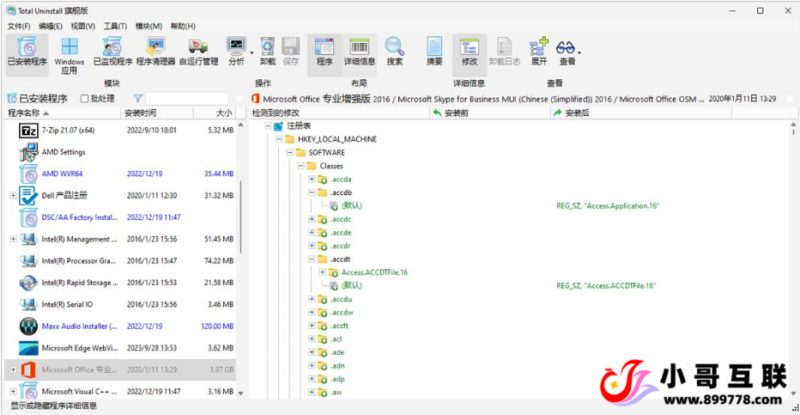Select Intel(R) Serial IO row
The height and width of the screenshot is (415, 800).
(x=120, y=305)
